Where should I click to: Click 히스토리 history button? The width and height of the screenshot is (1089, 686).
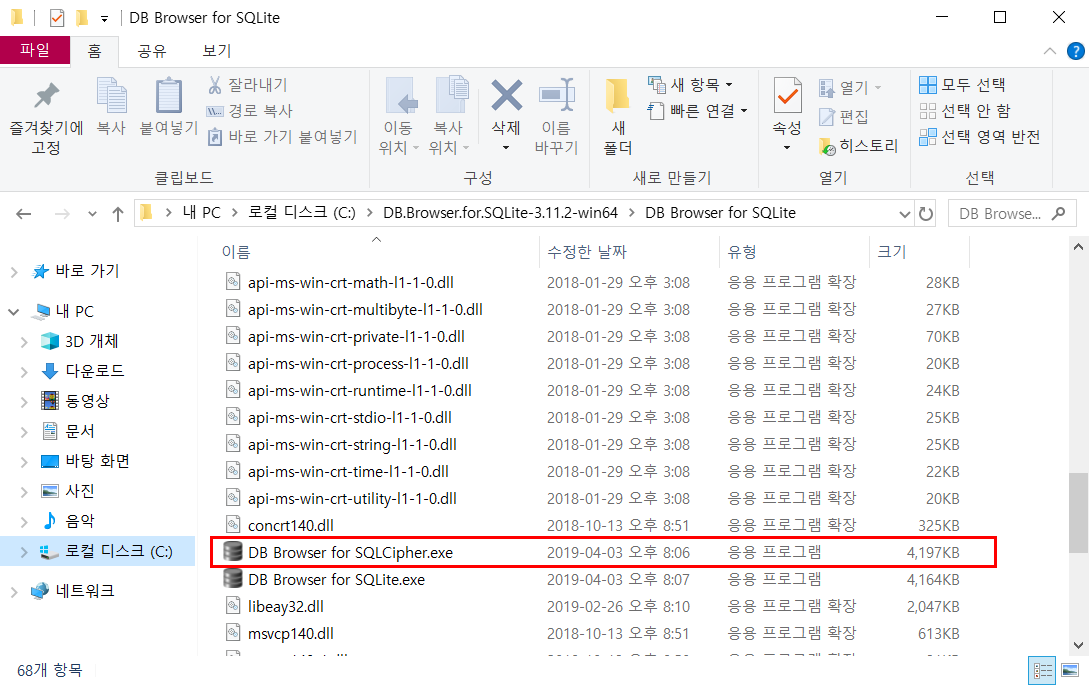pos(858,146)
